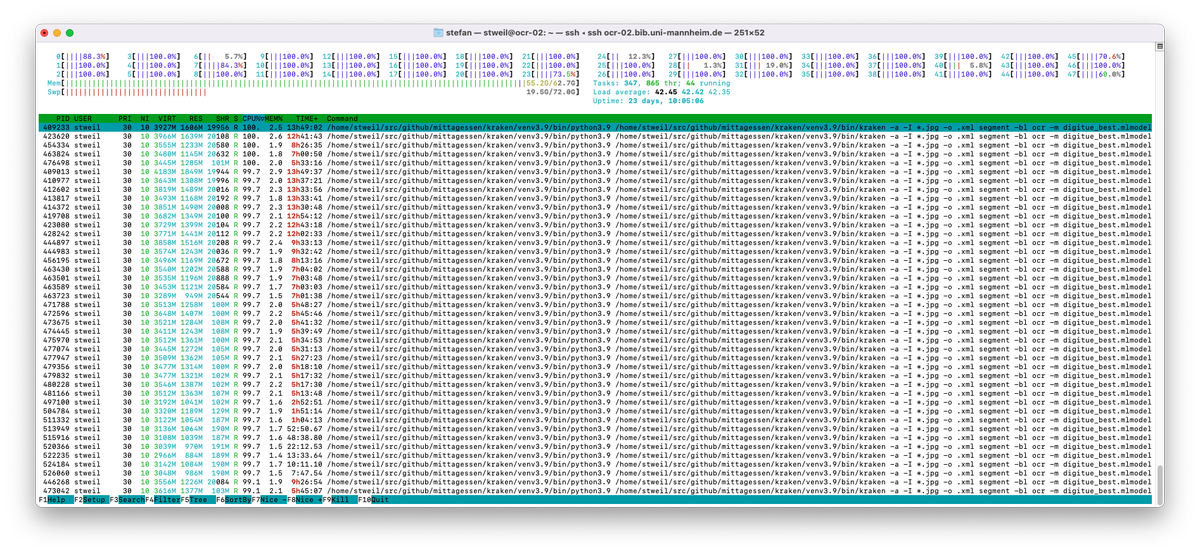Screen dimensions: 1200x554
Task: Click the Swp swap usage bar
Action: [316, 92]
